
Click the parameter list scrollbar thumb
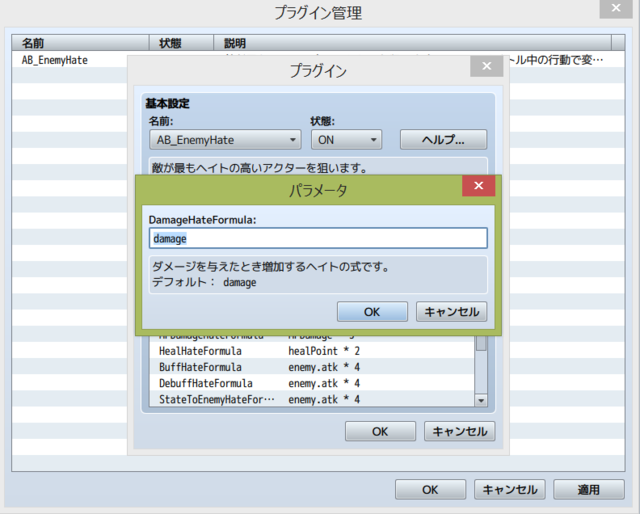point(481,343)
